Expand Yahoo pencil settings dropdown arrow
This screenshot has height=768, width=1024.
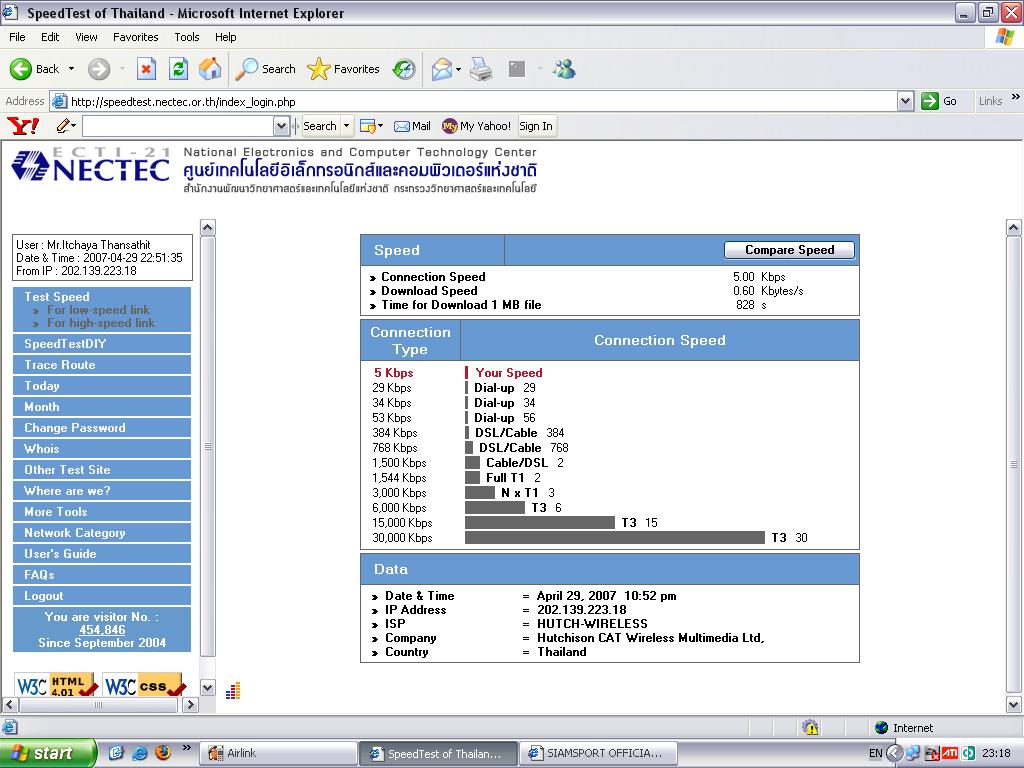click(74, 125)
